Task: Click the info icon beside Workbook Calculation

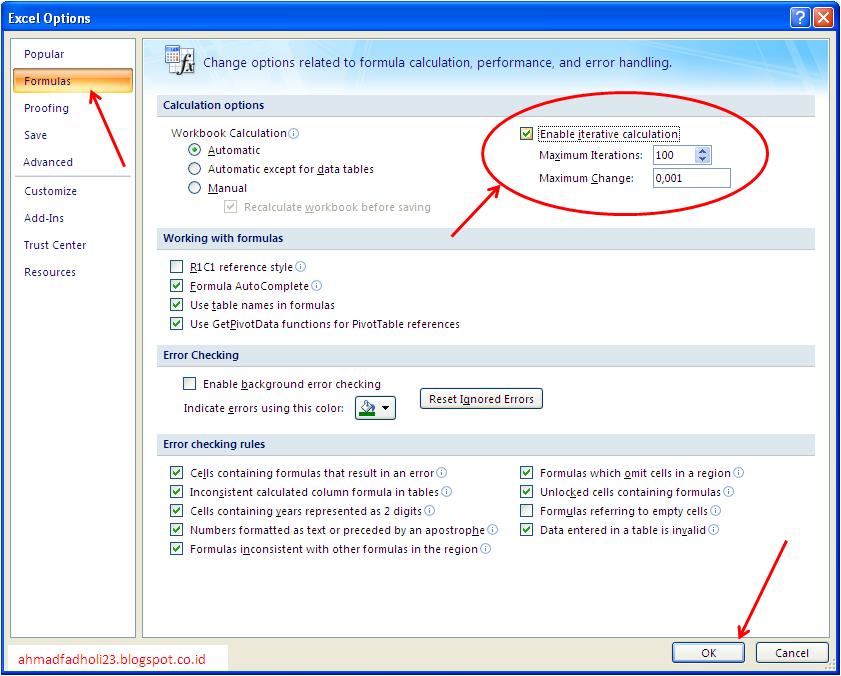Action: (295, 133)
